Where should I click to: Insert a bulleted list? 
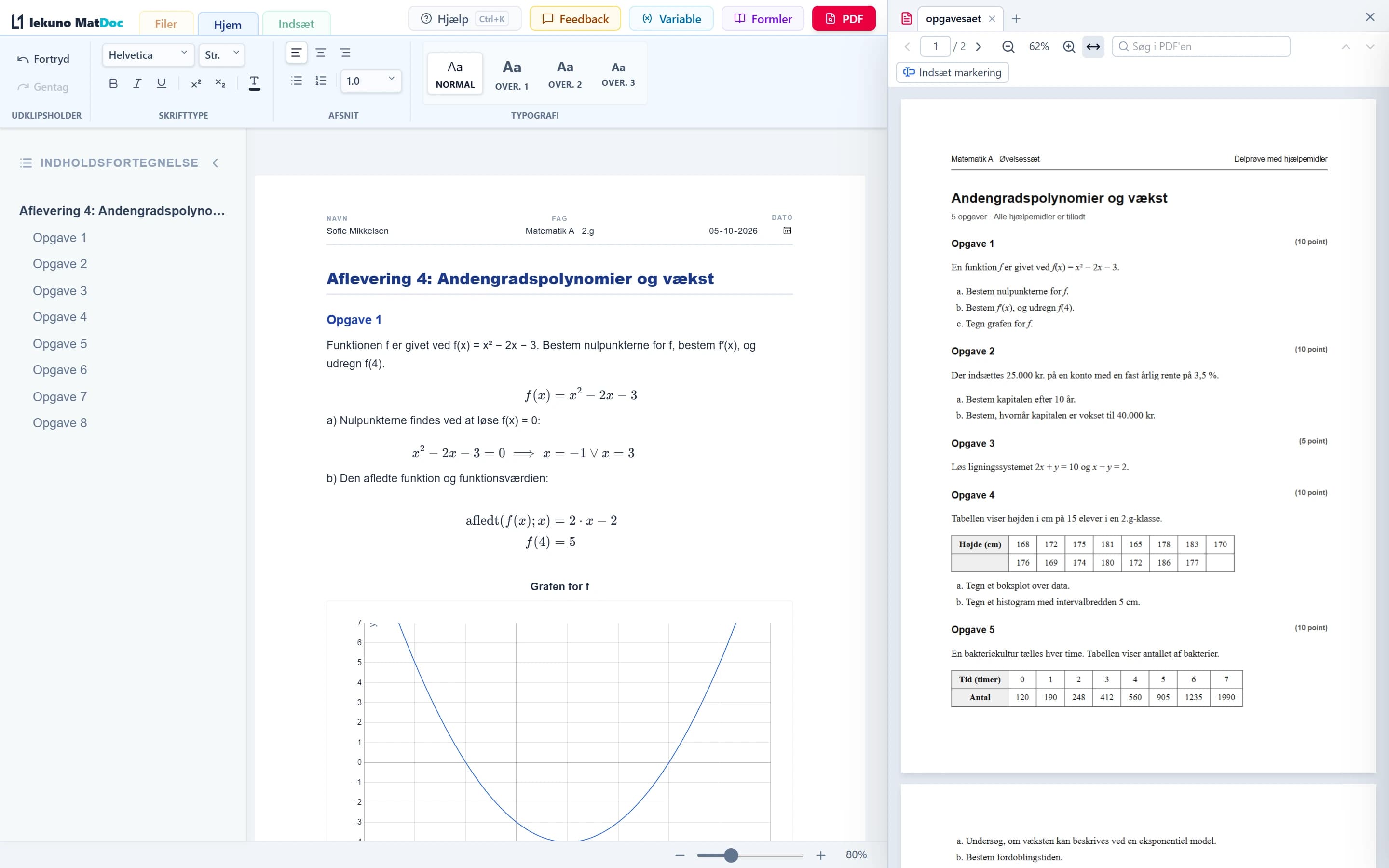click(296, 81)
